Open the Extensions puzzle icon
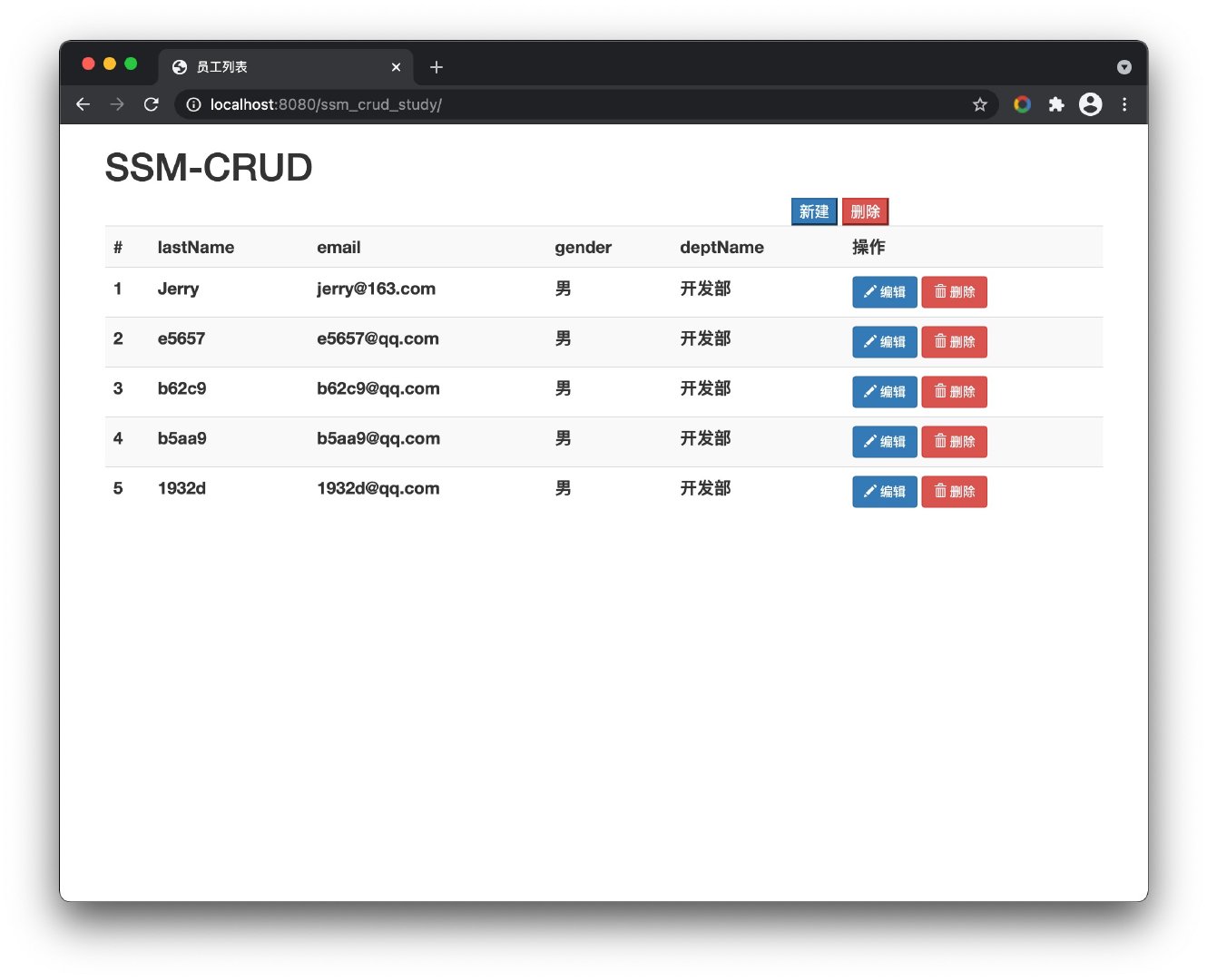The width and height of the screenshot is (1207, 980). click(x=1056, y=104)
